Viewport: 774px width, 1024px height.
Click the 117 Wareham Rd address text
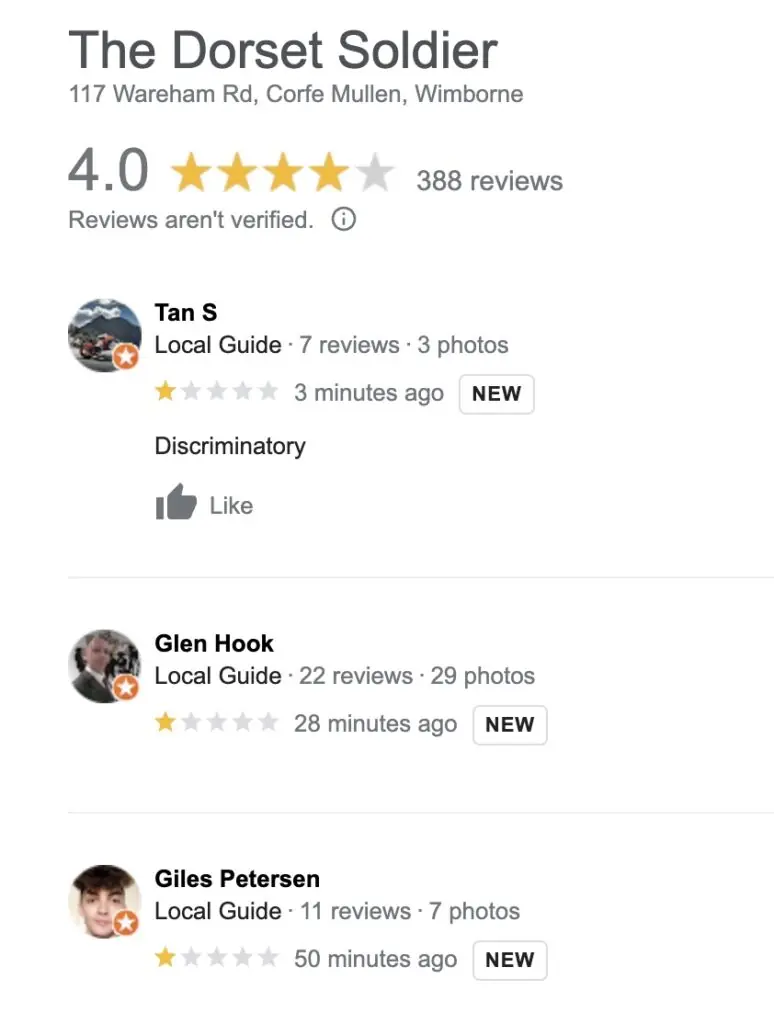[296, 94]
